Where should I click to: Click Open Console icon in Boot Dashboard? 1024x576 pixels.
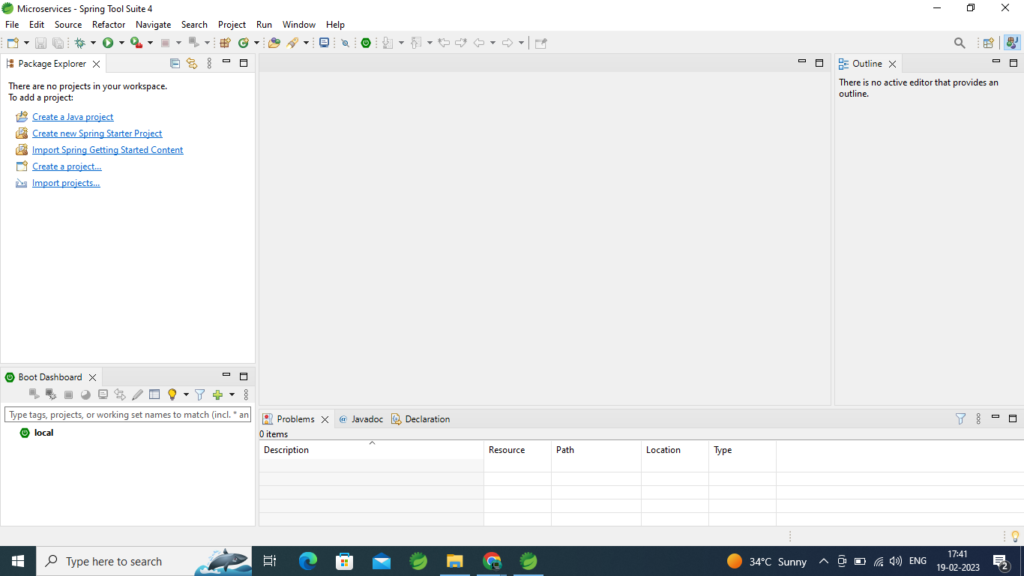click(103, 394)
